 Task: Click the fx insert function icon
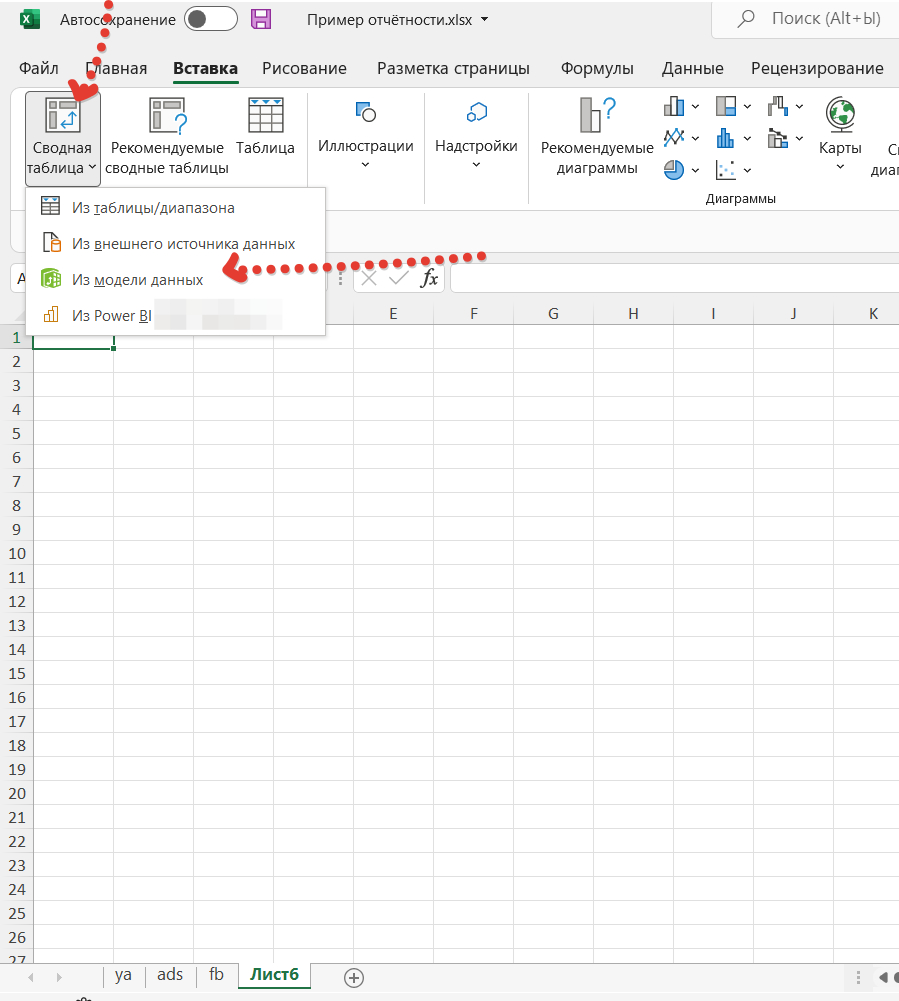pyautogui.click(x=429, y=279)
